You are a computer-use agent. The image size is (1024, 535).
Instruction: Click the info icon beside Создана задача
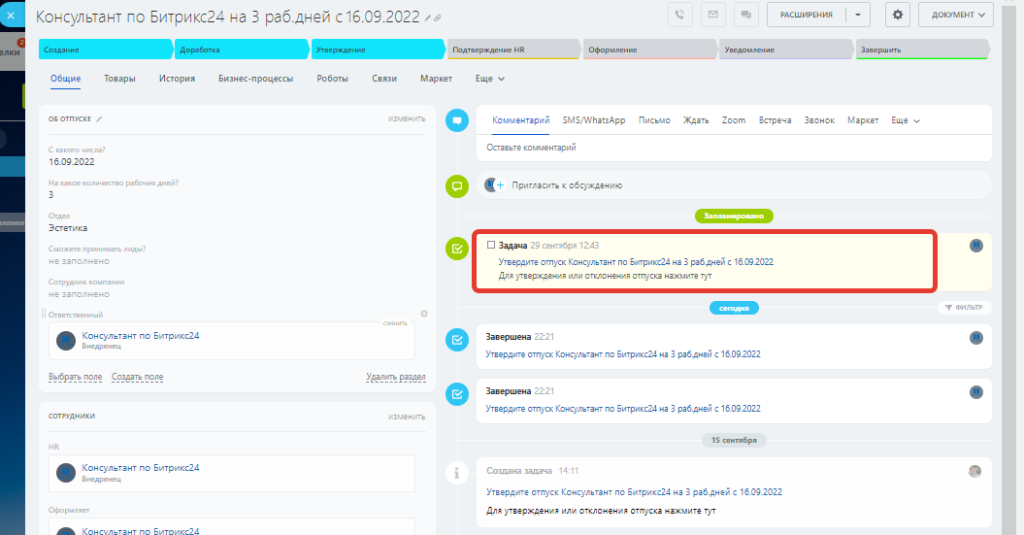[x=457, y=472]
